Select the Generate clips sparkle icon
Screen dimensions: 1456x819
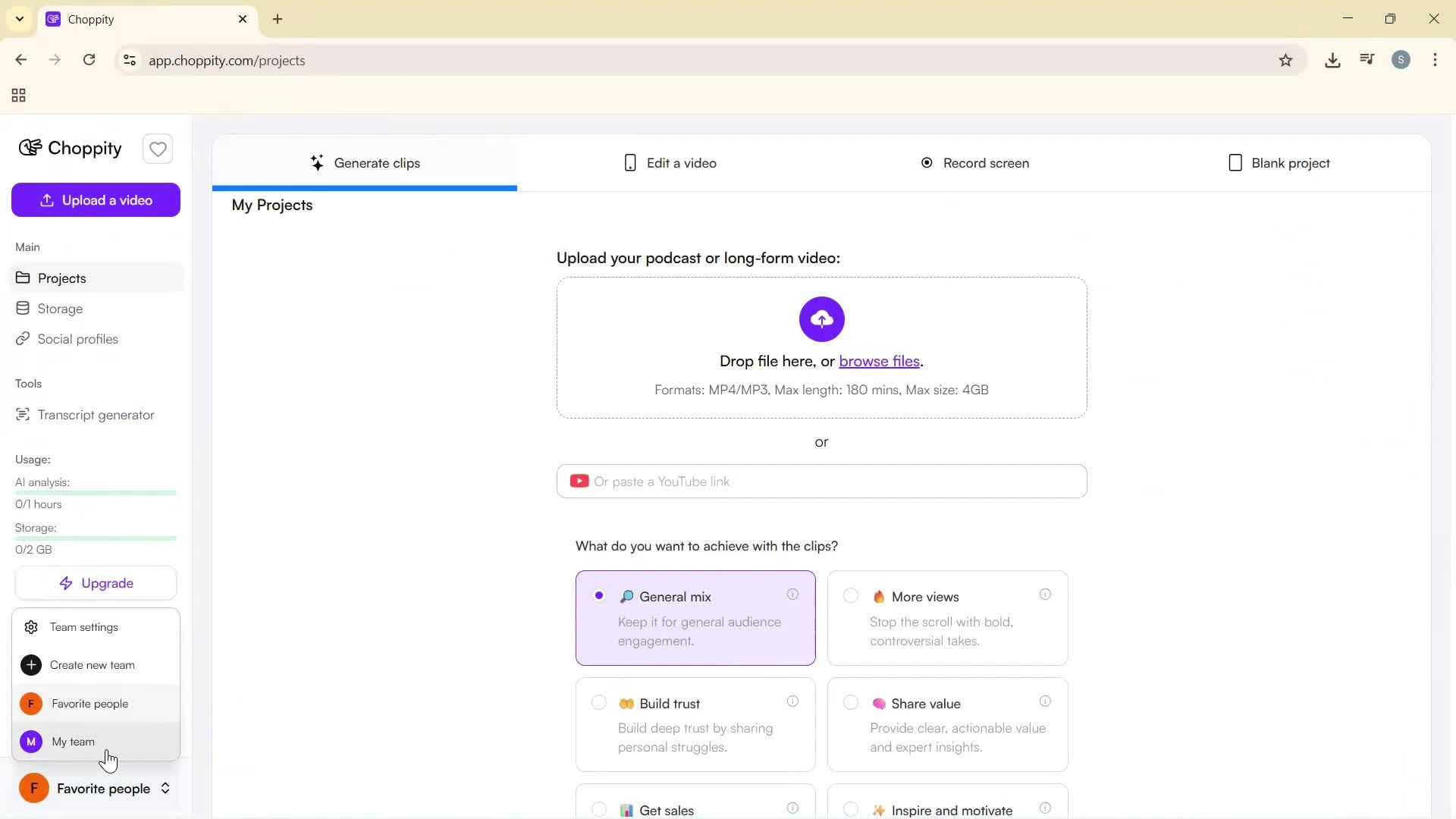[x=318, y=162]
